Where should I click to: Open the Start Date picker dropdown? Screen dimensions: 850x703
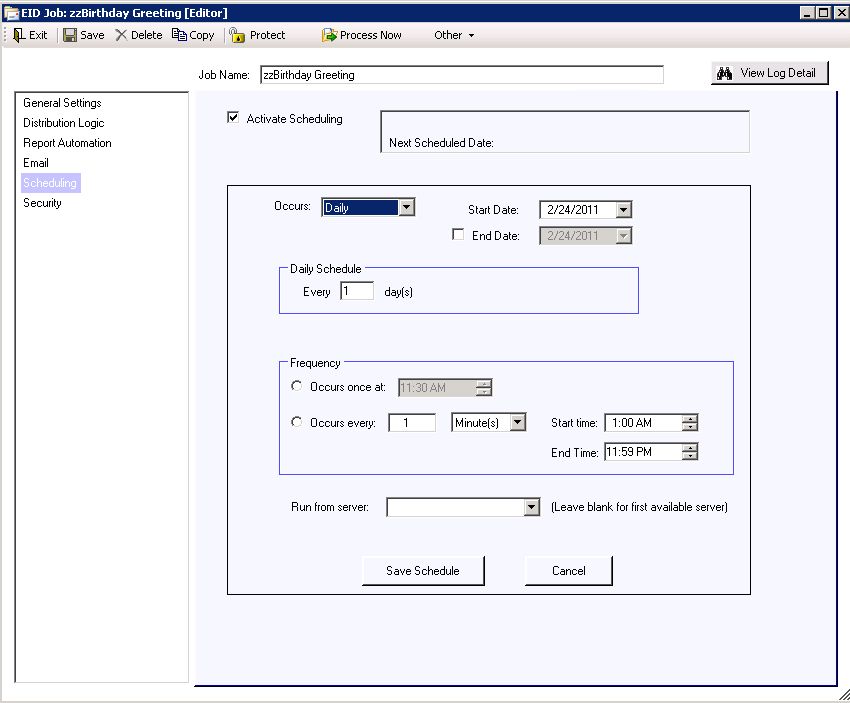pyautogui.click(x=623, y=210)
